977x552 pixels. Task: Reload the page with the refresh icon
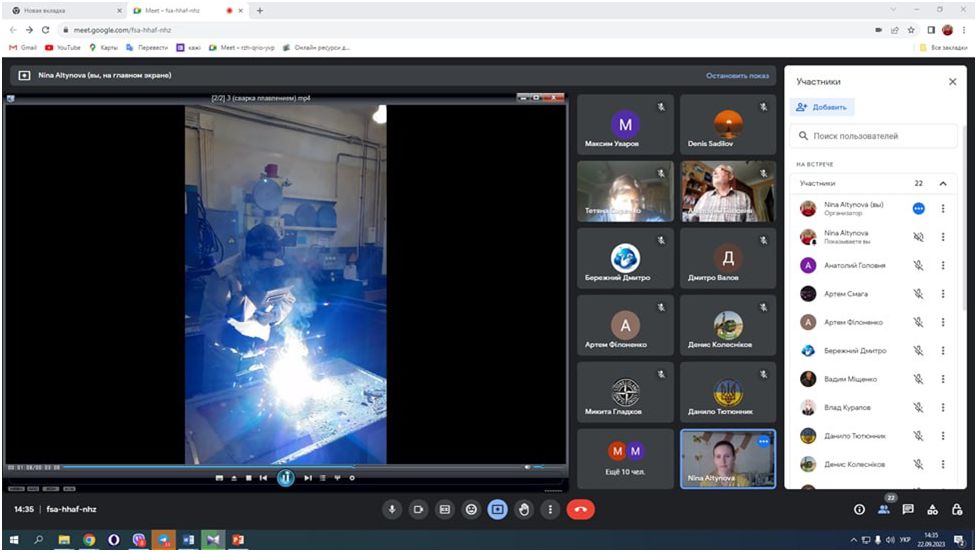pyautogui.click(x=45, y=30)
